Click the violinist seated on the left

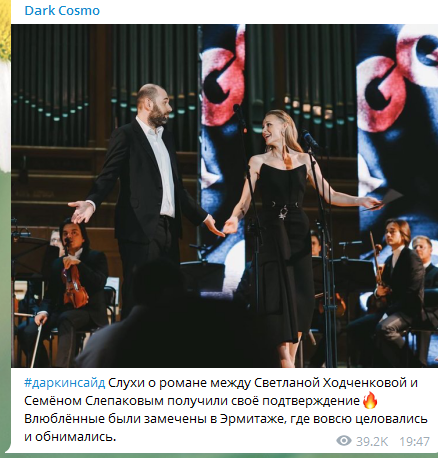pyautogui.click(x=67, y=287)
